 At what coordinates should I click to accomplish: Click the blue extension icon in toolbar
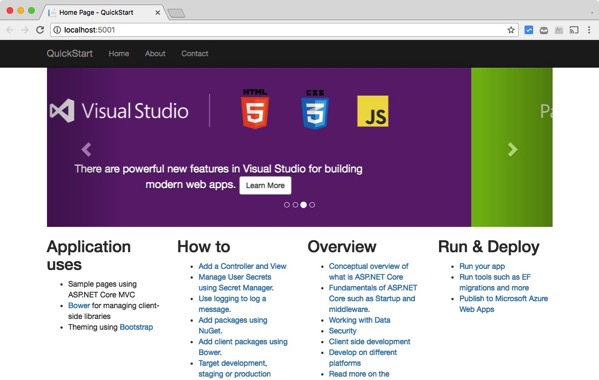(529, 30)
